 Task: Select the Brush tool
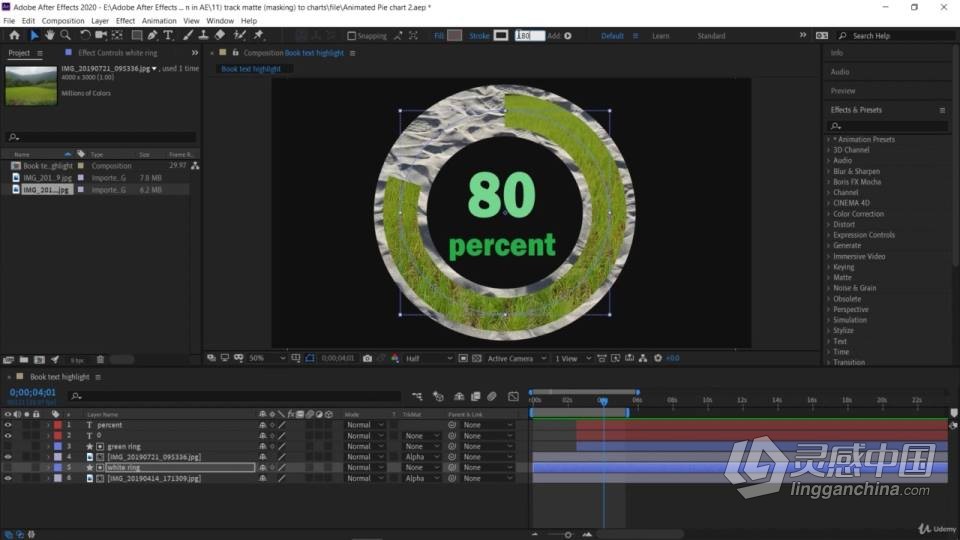point(188,36)
